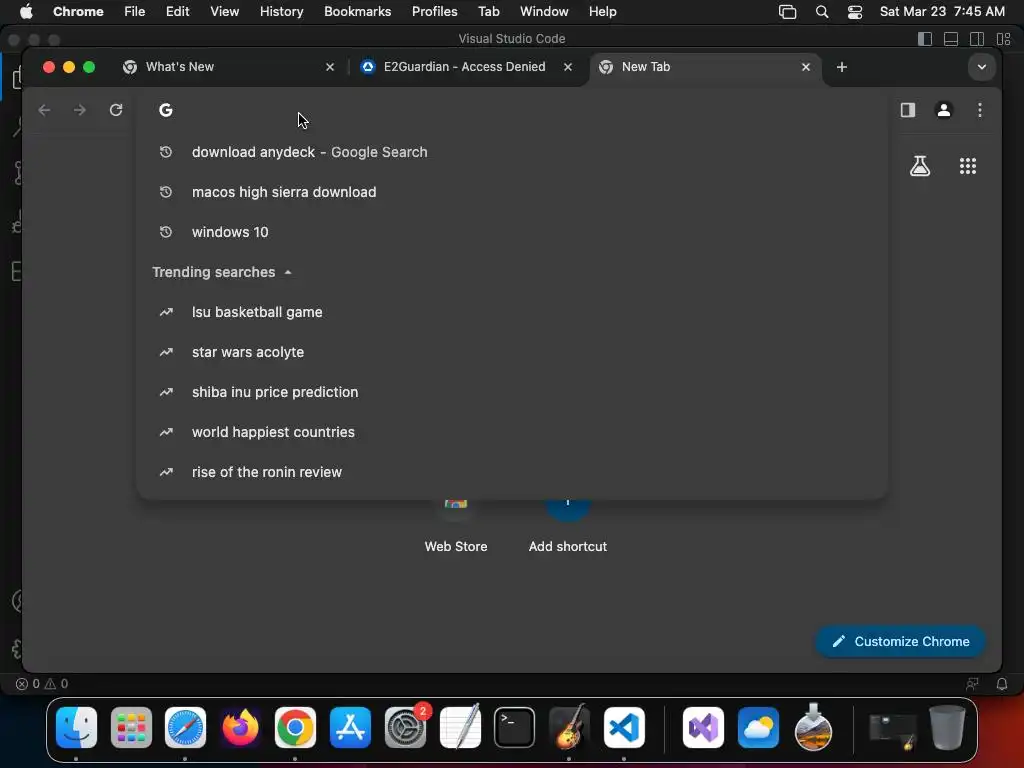
Task: Open the Trash in the Dock
Action: tap(947, 727)
